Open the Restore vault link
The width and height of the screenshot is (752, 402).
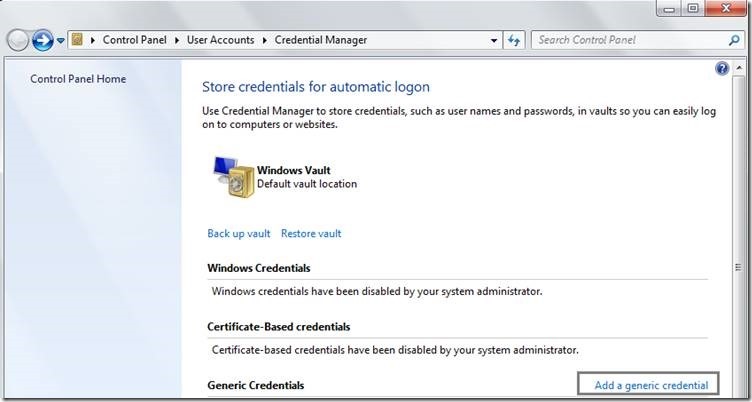point(311,234)
